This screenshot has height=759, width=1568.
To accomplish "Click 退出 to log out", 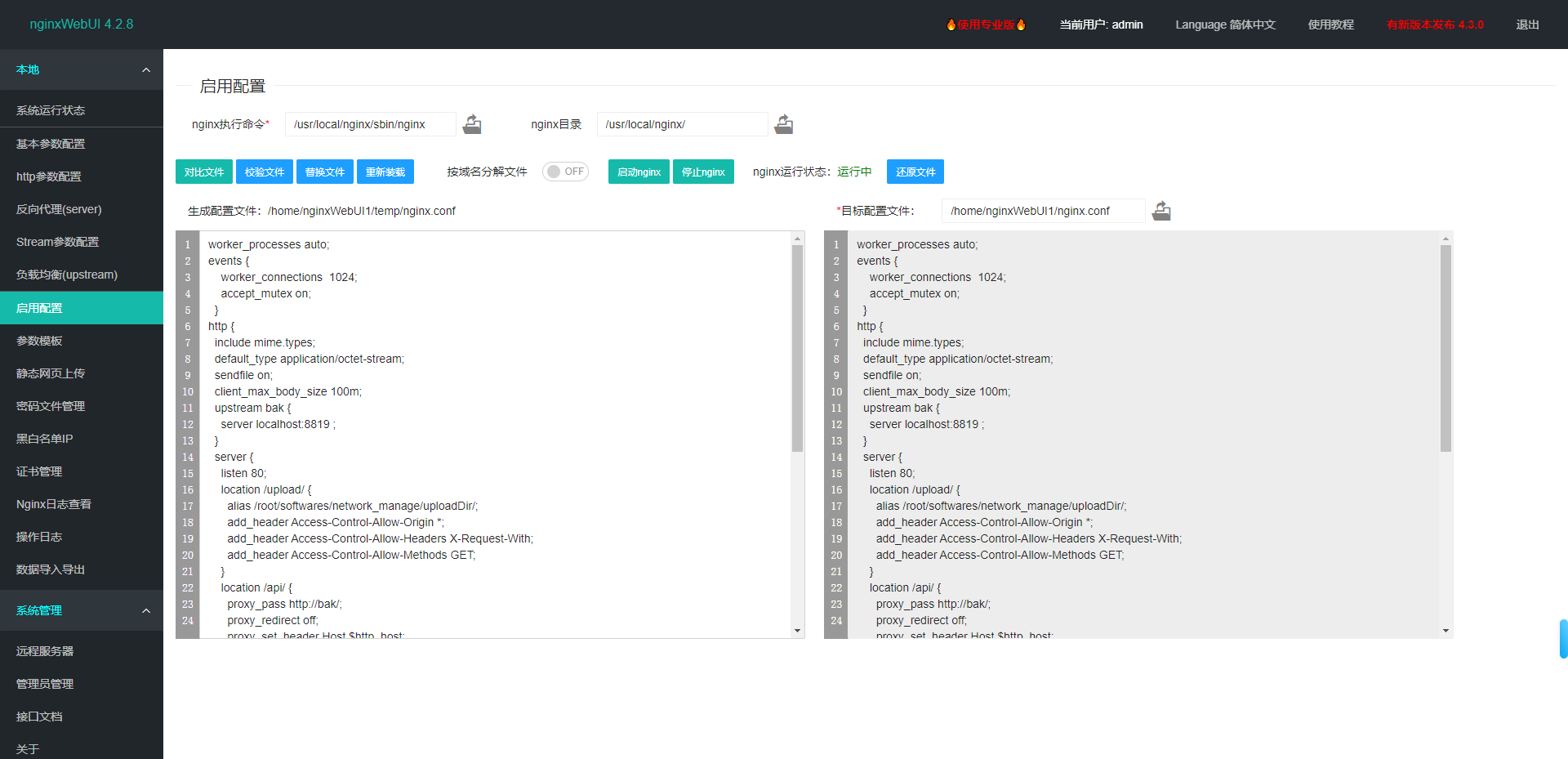I will click(x=1527, y=25).
